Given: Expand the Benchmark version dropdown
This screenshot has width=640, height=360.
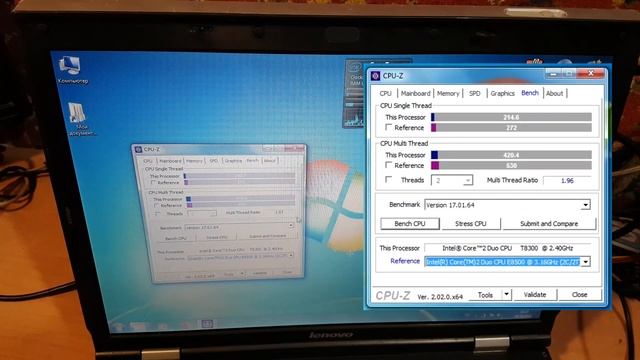Looking at the screenshot, I should click(586, 205).
